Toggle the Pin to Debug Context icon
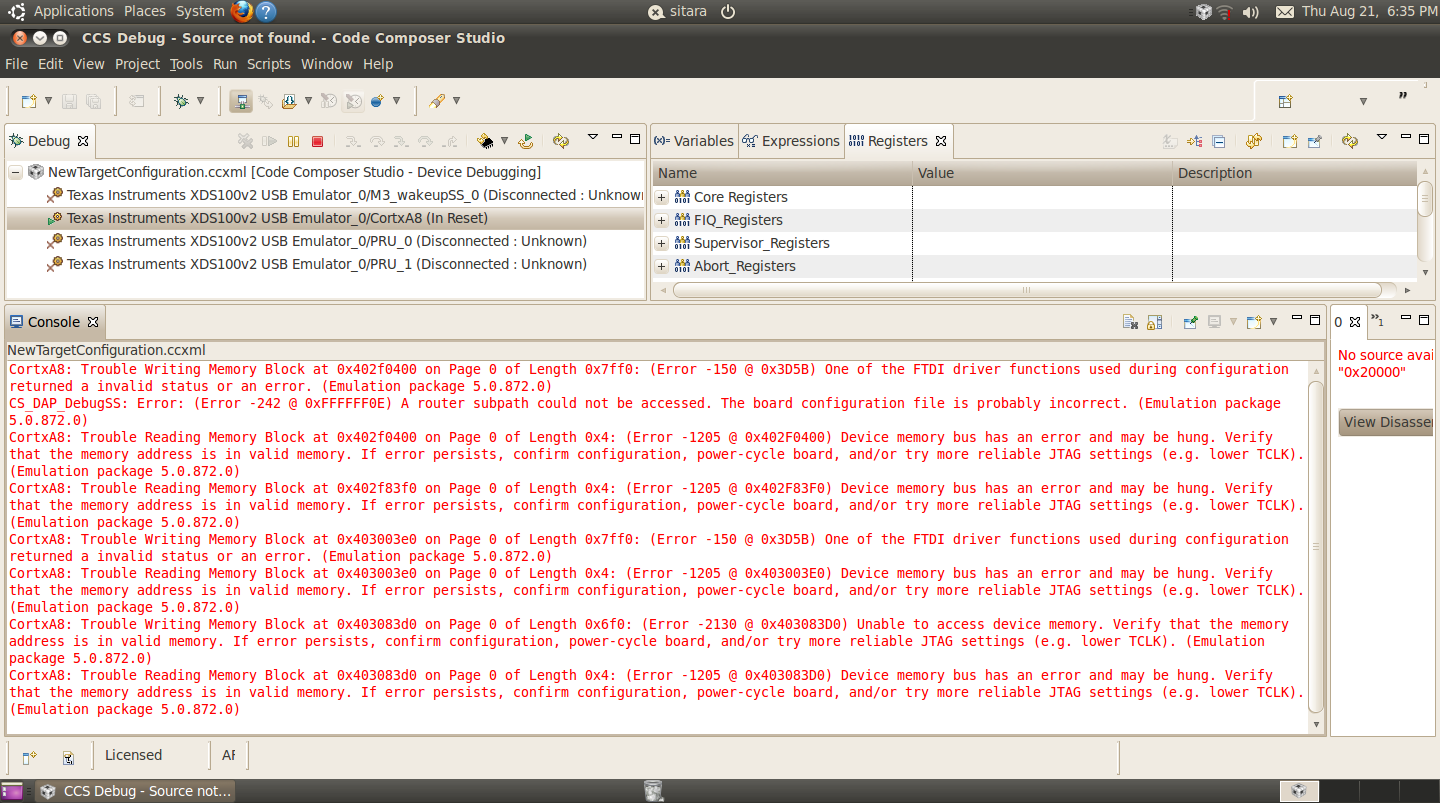This screenshot has height=803, width=1440. coord(1314,142)
